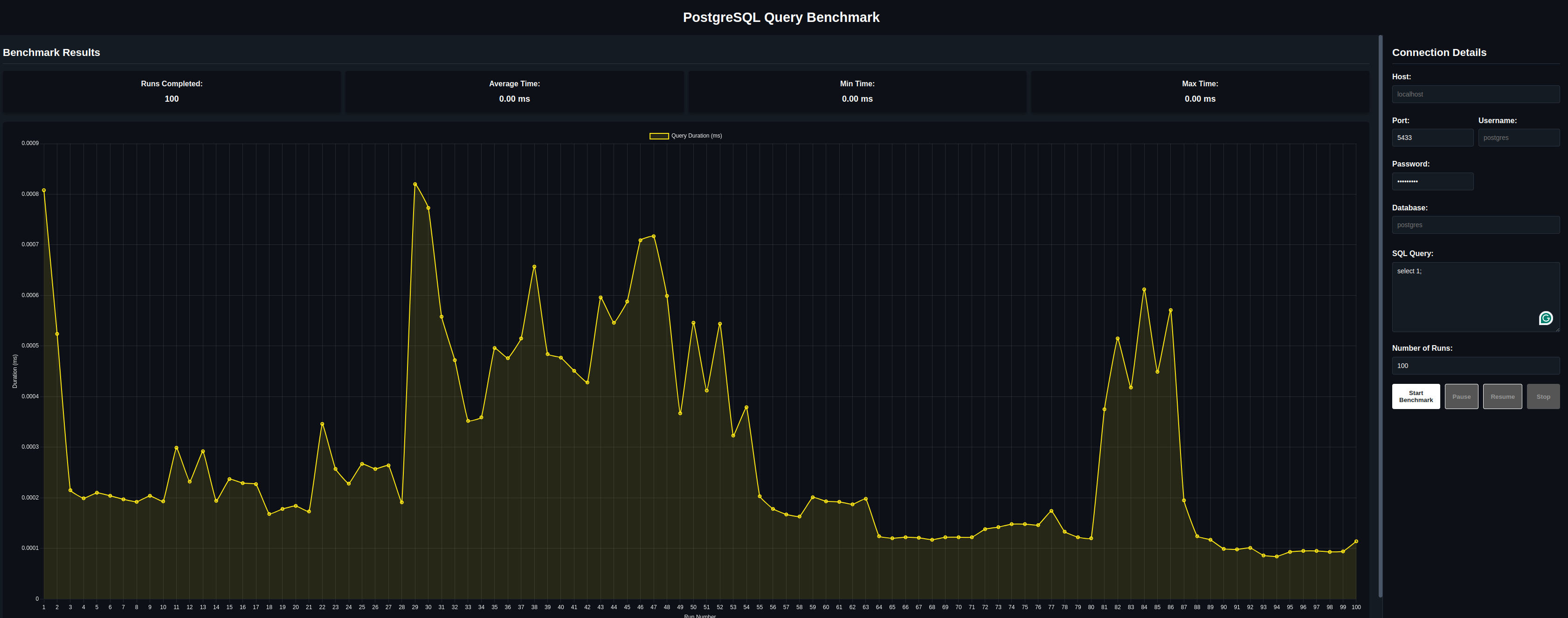Click the Runs Completed label
This screenshot has width=1568, height=618.
tap(172, 84)
